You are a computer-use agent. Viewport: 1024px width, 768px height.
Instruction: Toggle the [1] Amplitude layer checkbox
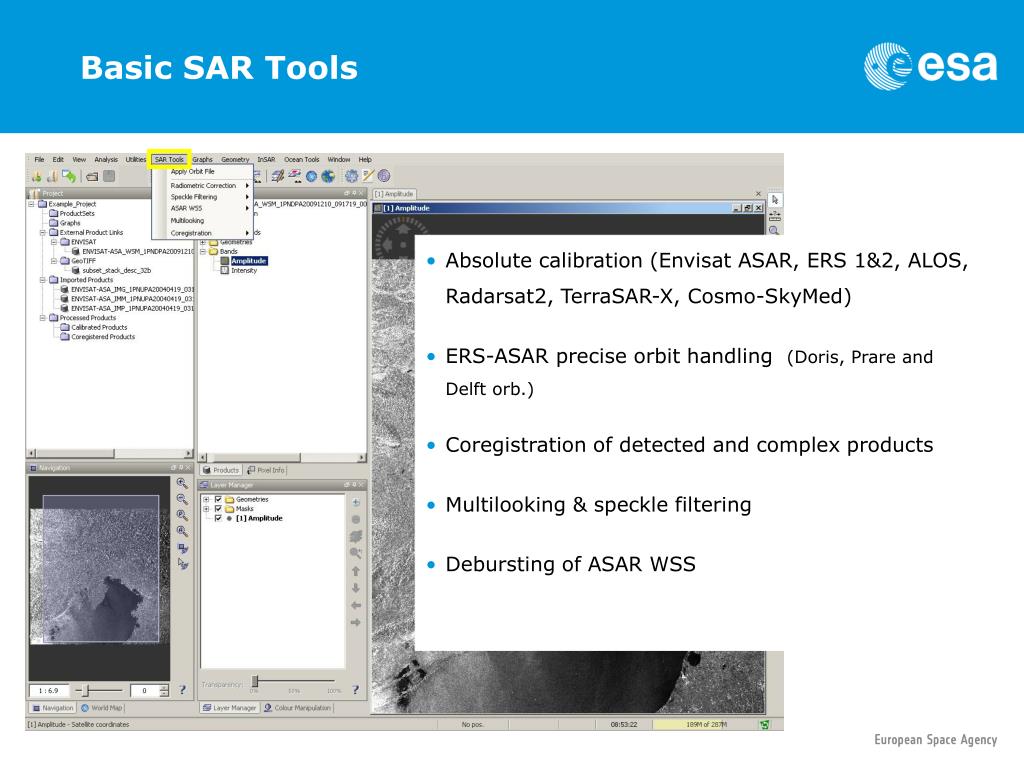click(218, 518)
